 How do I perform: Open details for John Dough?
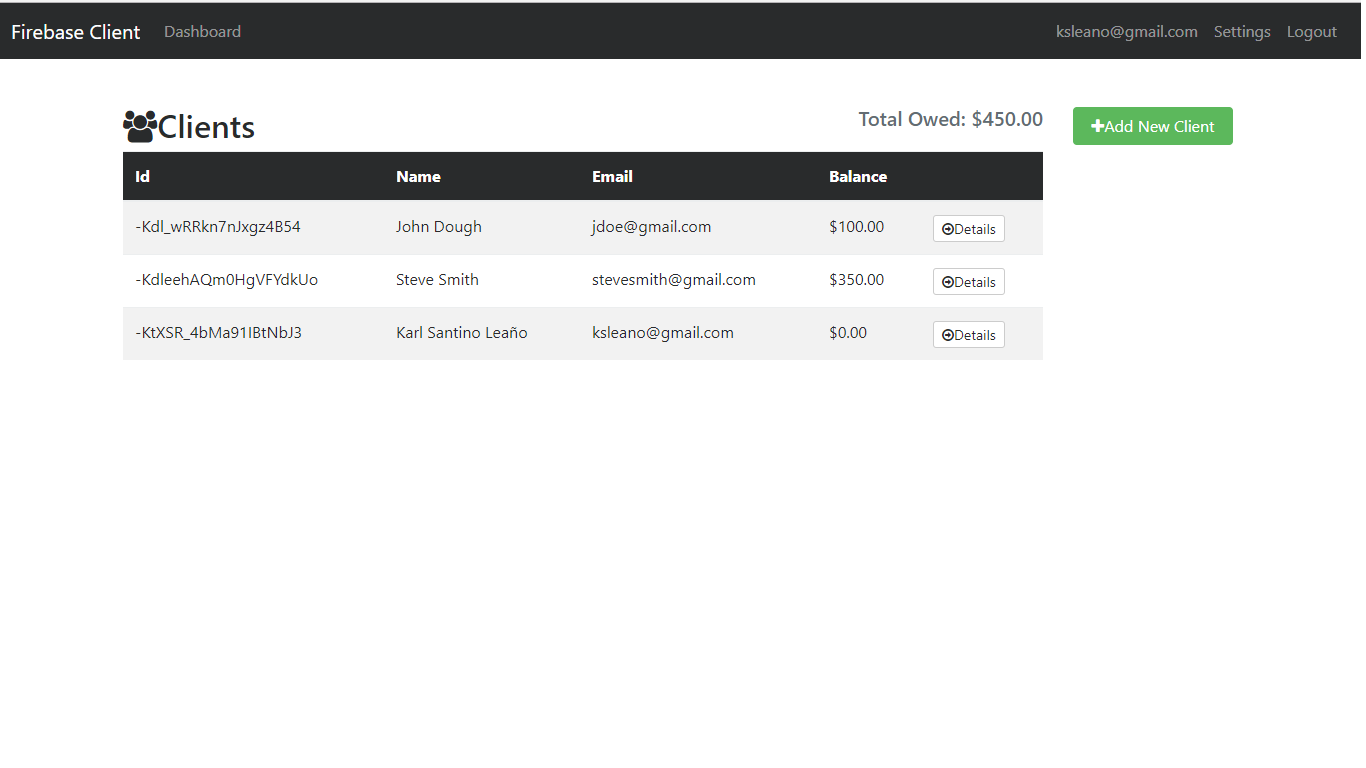968,228
